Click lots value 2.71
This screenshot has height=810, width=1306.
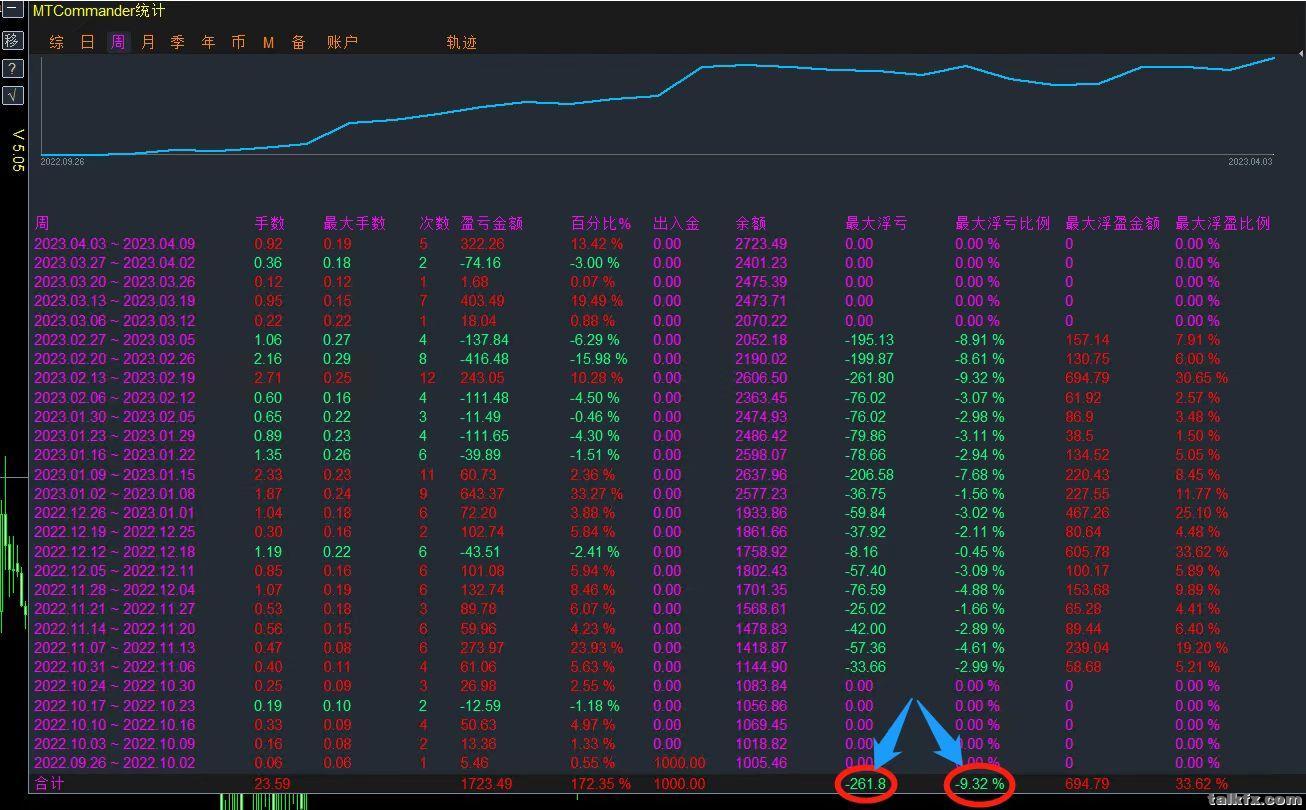[268, 378]
